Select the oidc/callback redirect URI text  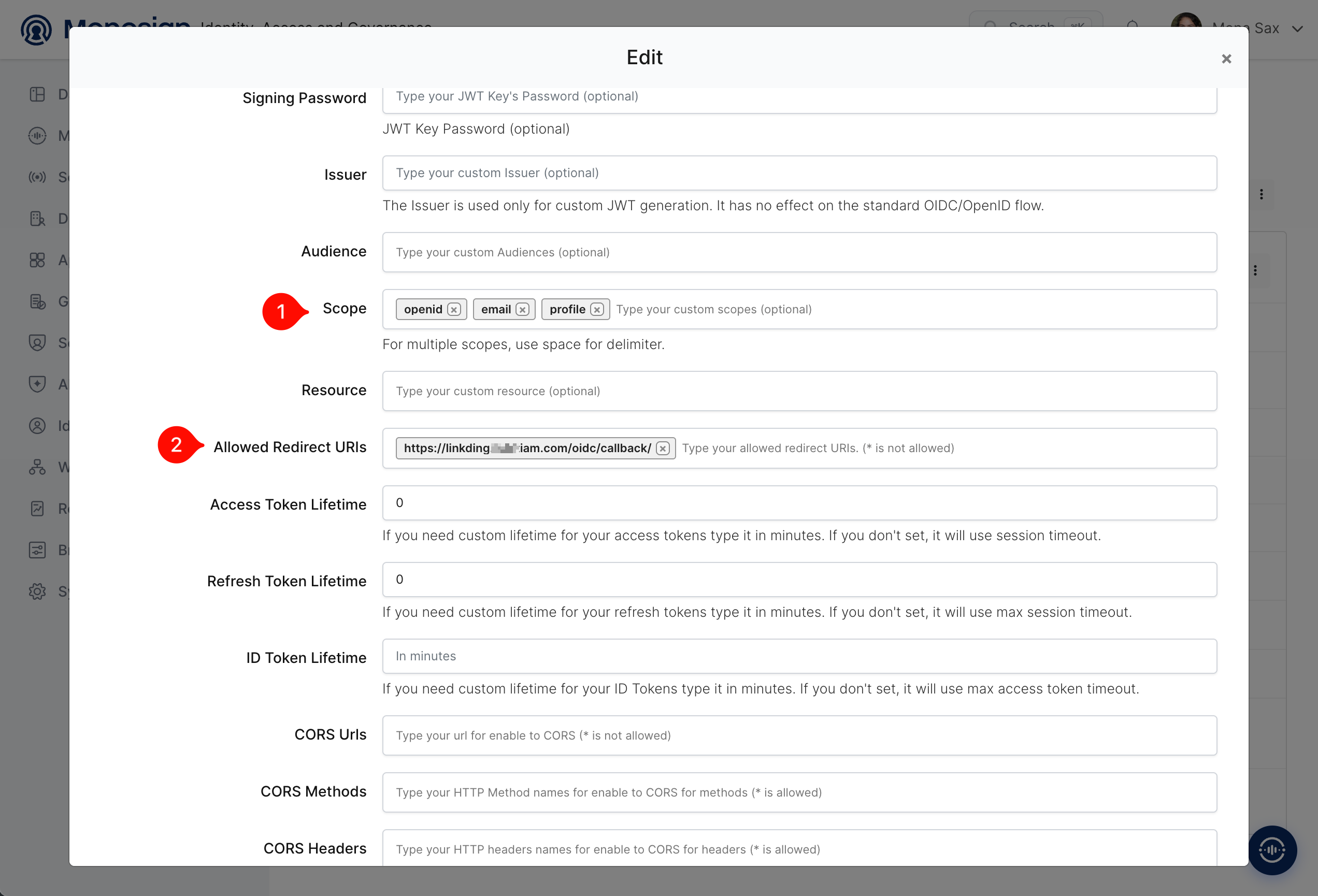click(x=527, y=449)
